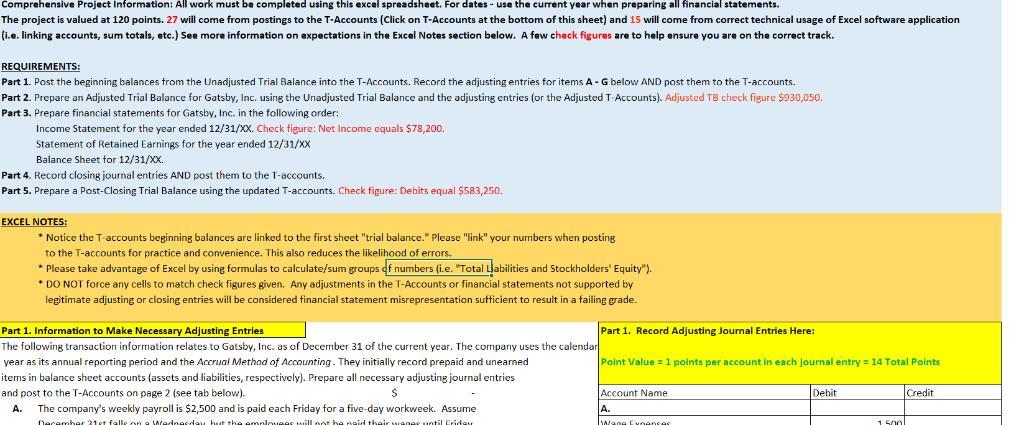Select the Account Name column header
Image resolution: width=1024 pixels, height=425 pixels.
coord(705,393)
